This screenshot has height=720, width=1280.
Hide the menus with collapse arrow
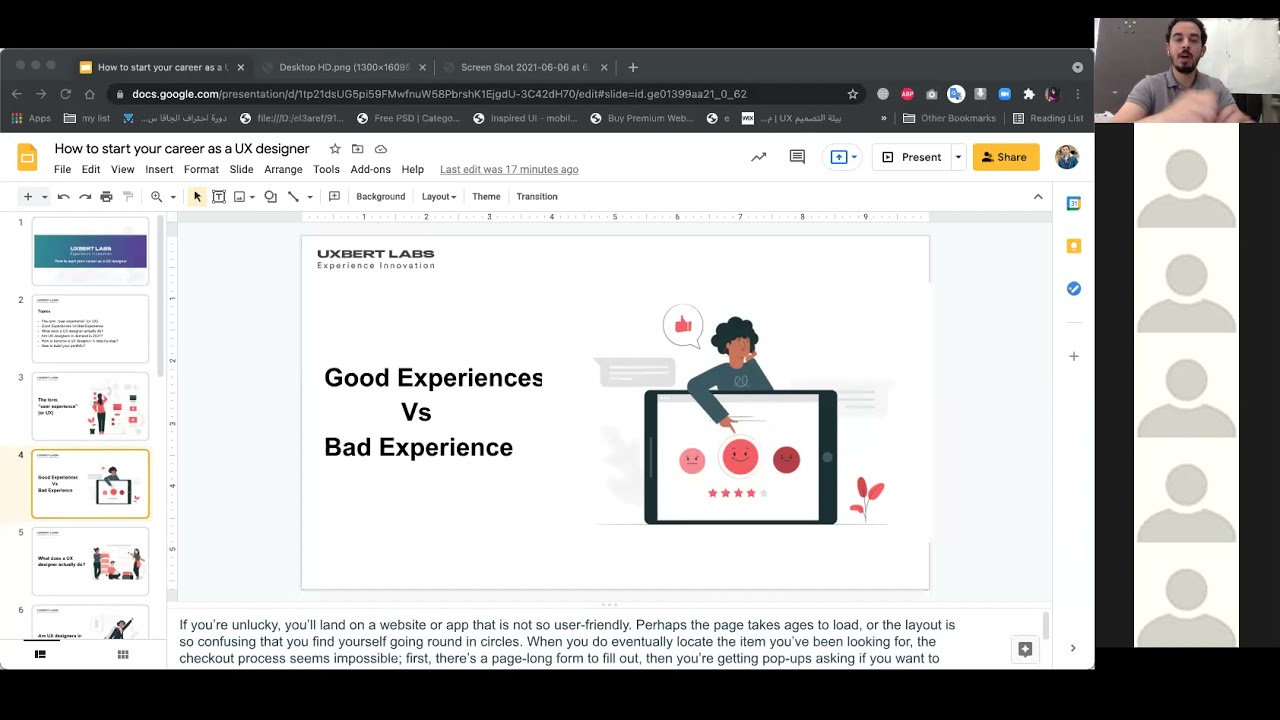click(x=1038, y=197)
